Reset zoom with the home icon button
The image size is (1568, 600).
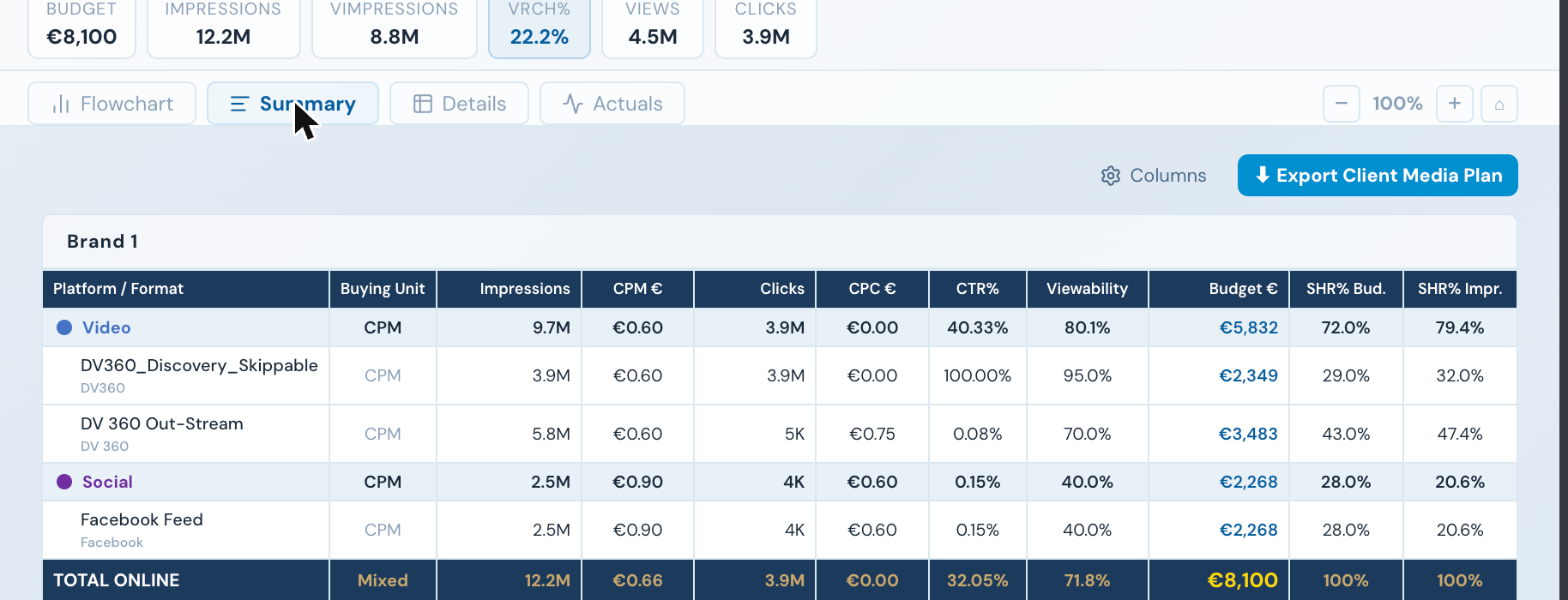click(x=1499, y=104)
